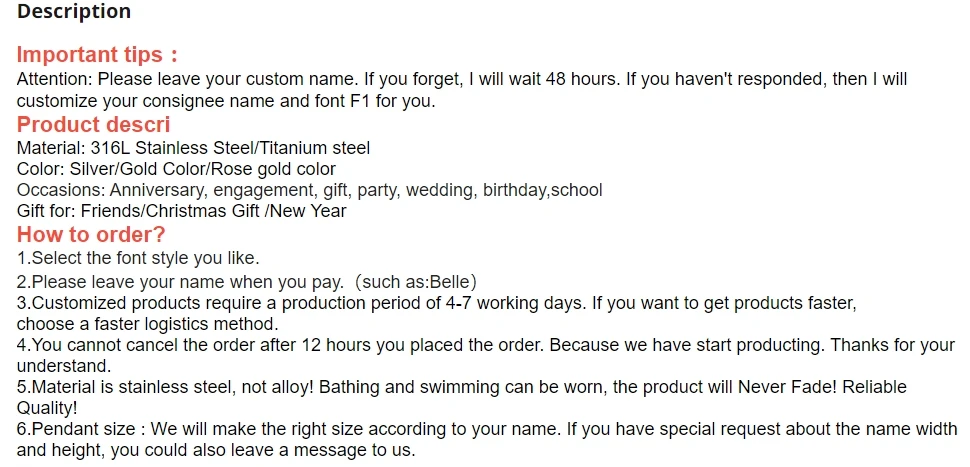The height and width of the screenshot is (467, 970).
Task: Click the line starting 'Attention: Please leave'
Action: pyautogui.click(x=462, y=79)
